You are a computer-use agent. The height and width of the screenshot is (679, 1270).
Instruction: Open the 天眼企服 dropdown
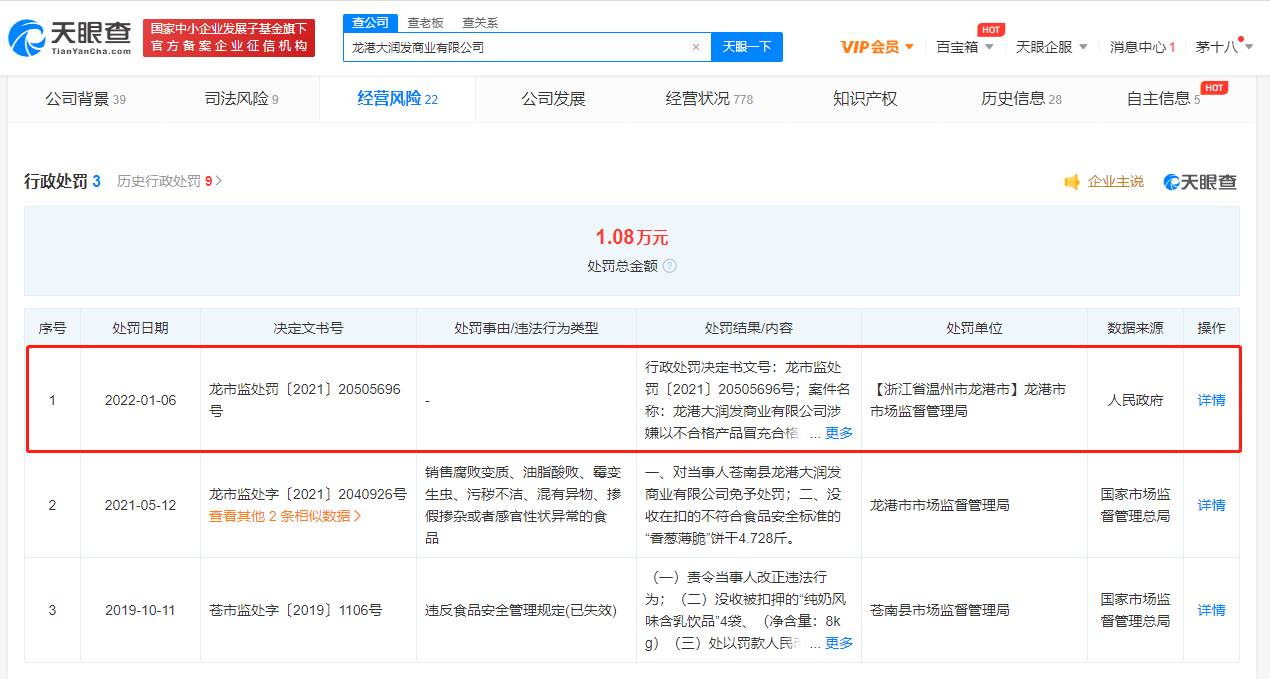click(1051, 47)
